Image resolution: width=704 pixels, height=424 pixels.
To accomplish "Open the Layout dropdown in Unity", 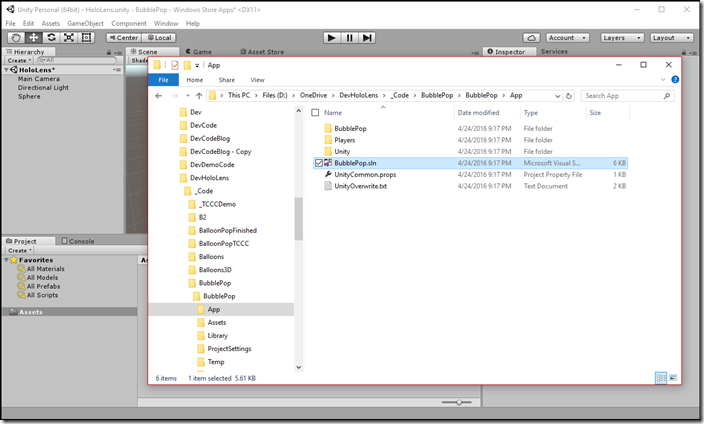I will pyautogui.click(x=672, y=38).
